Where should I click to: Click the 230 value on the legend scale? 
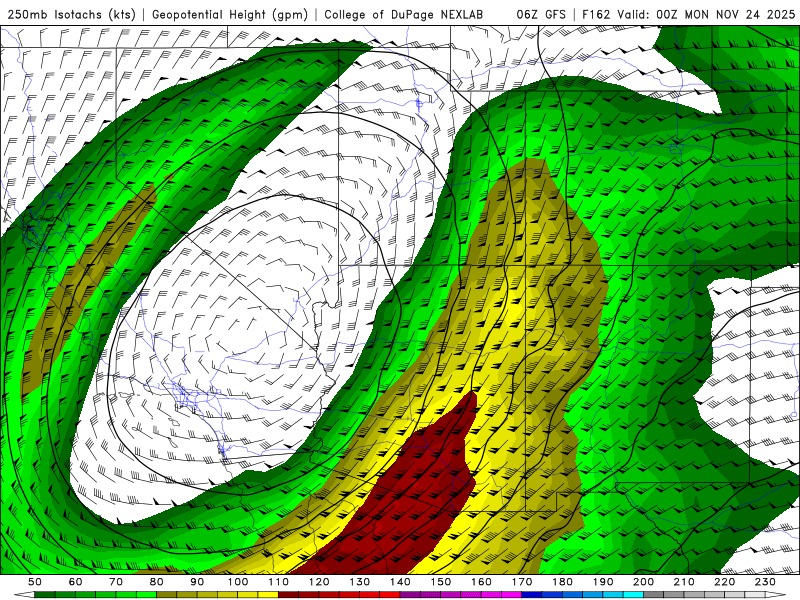(765, 582)
